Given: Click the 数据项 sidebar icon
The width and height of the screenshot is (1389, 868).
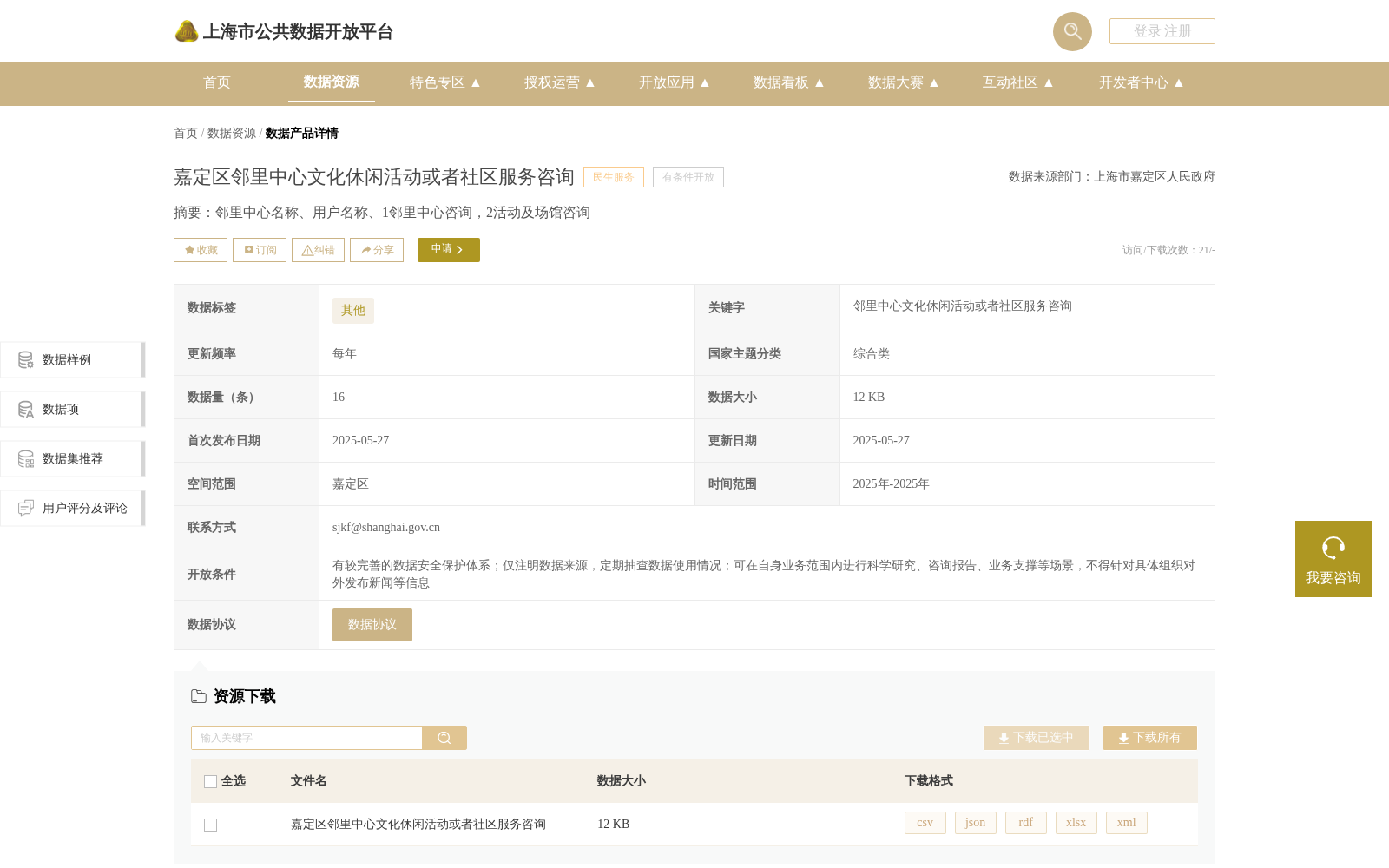Looking at the screenshot, I should 26,409.
